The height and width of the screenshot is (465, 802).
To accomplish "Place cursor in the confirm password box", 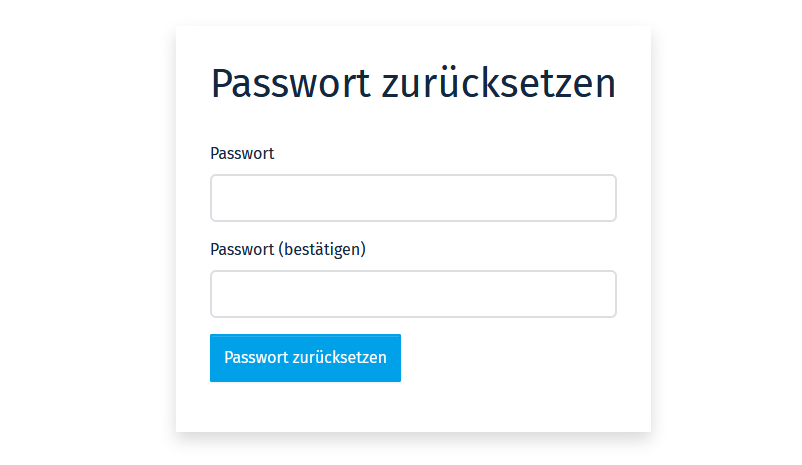I will (x=413, y=294).
